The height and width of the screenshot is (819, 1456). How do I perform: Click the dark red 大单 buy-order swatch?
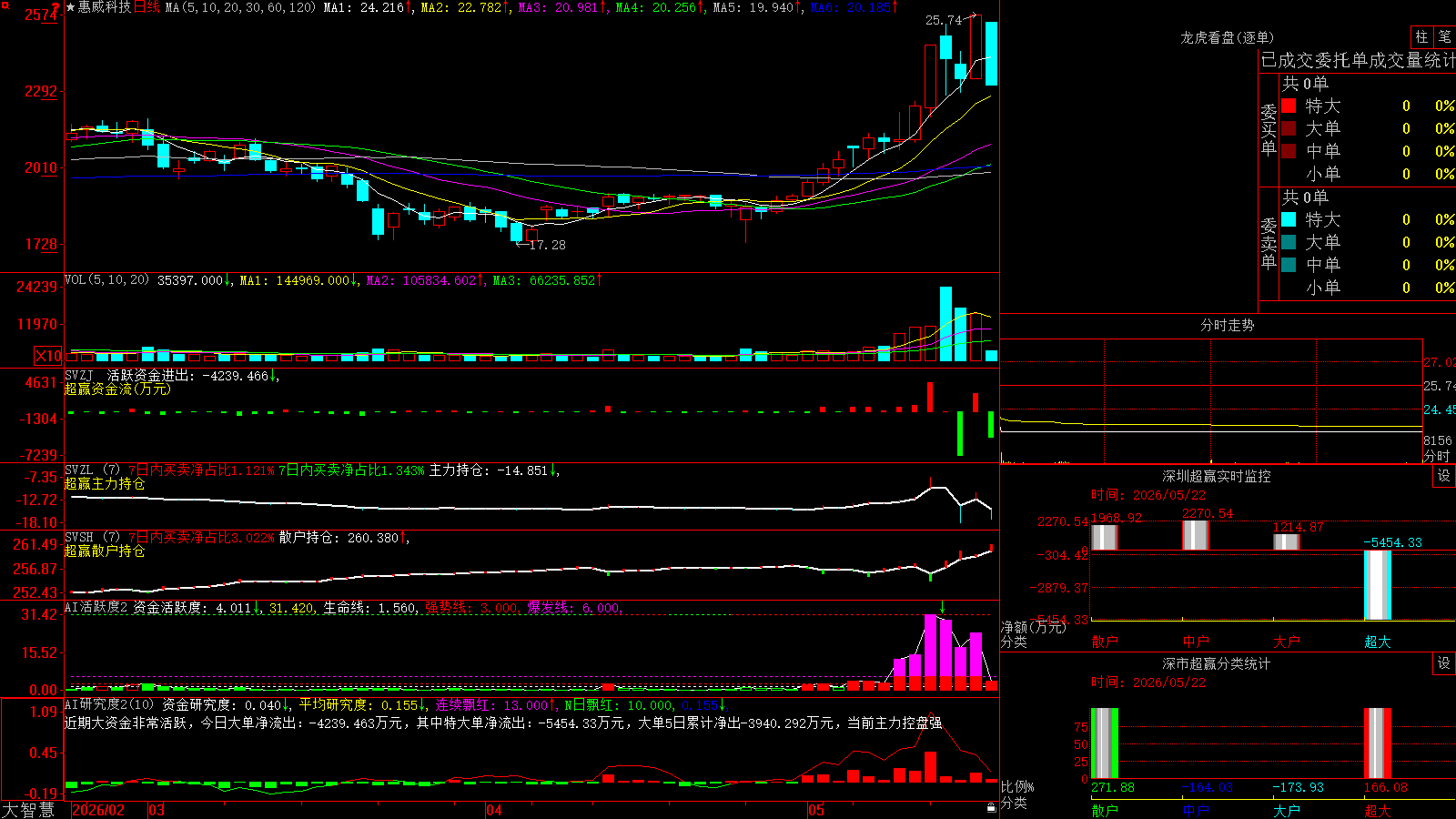pos(1289,128)
